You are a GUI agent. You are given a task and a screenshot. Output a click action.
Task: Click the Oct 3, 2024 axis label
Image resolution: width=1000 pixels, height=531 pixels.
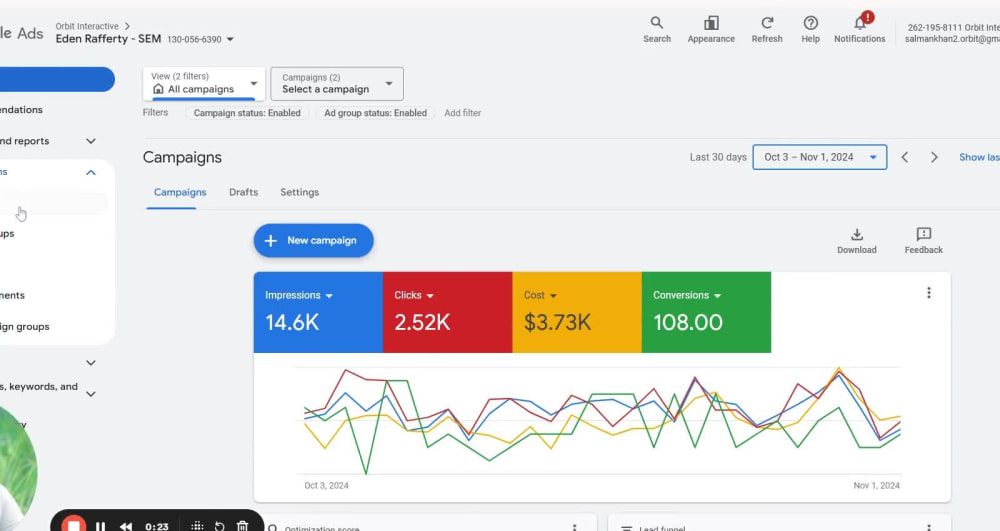click(326, 485)
